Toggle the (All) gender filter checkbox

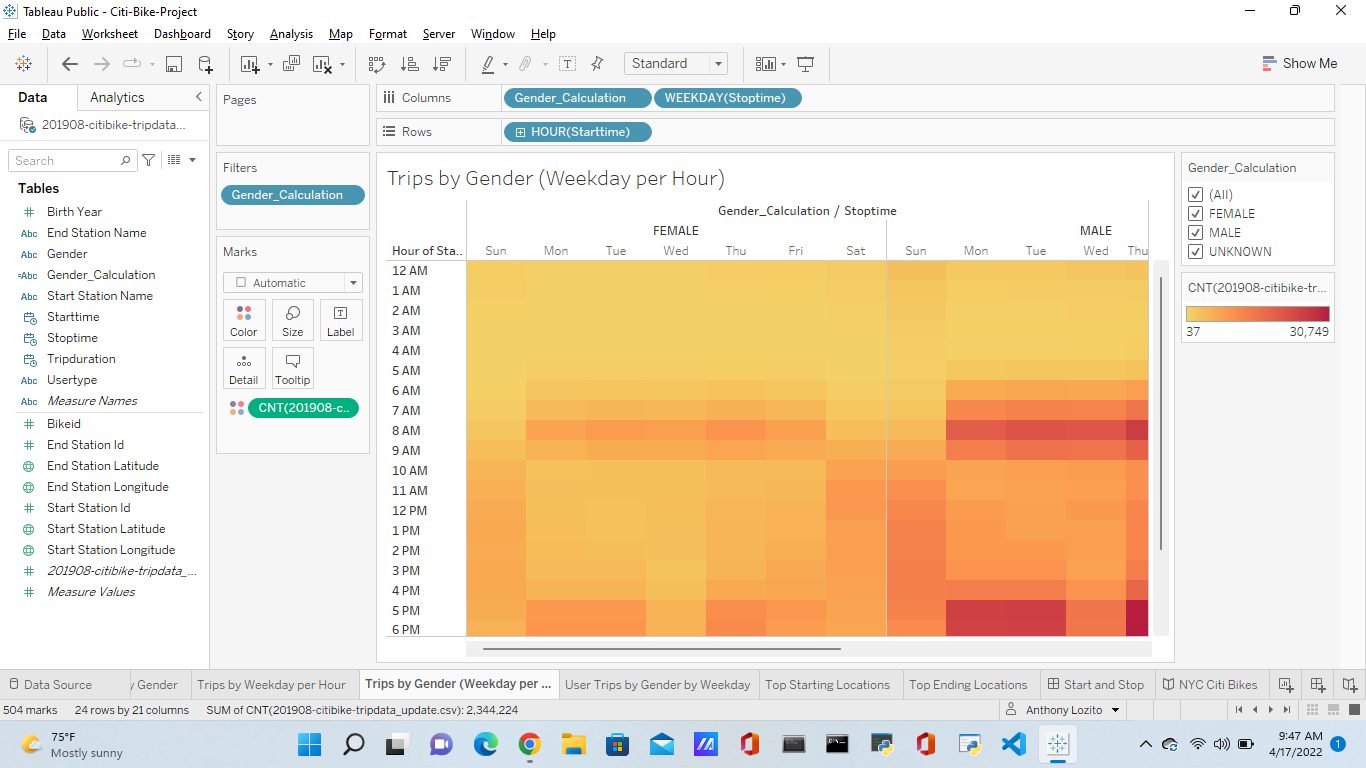1195,195
